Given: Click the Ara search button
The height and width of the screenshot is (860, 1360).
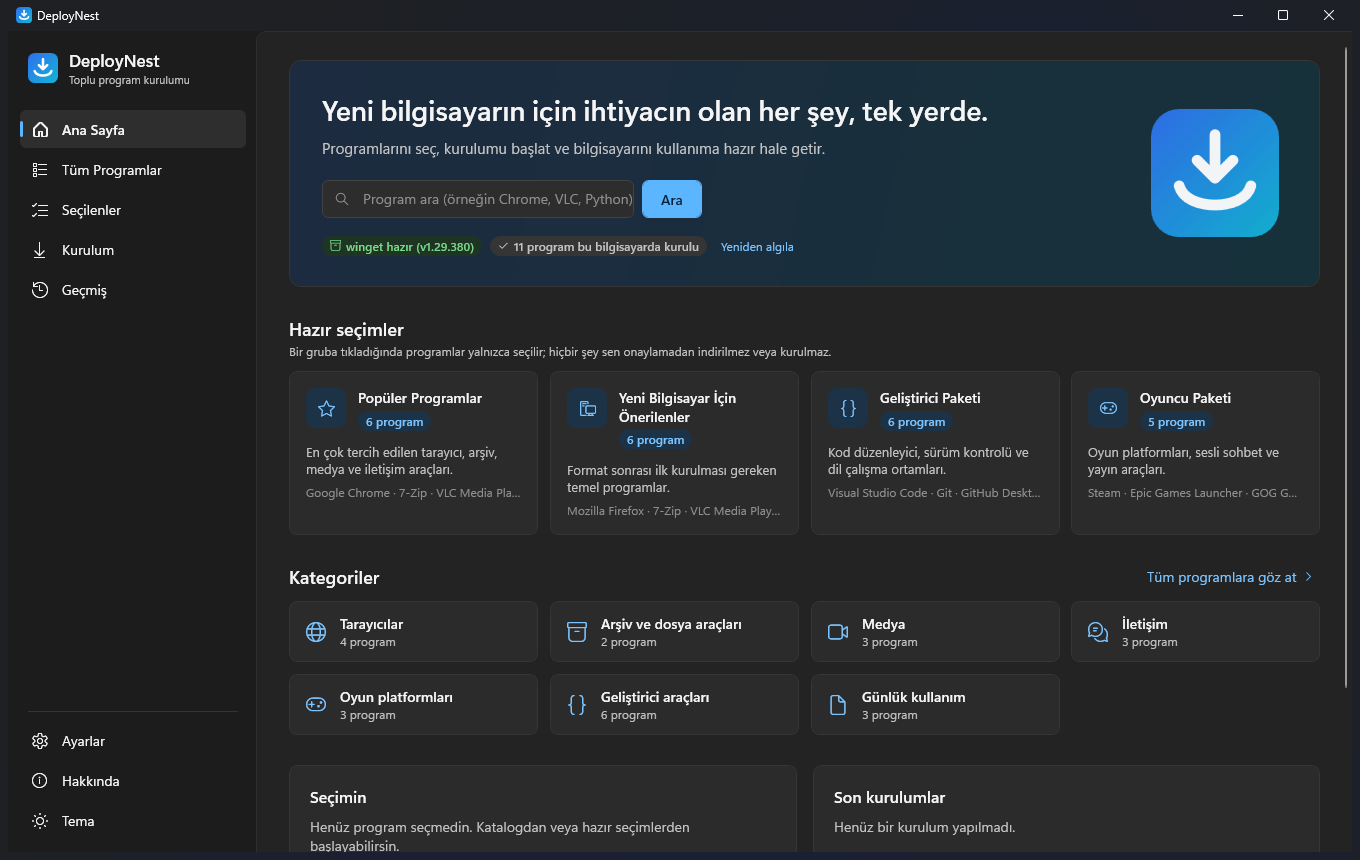Looking at the screenshot, I should coord(672,199).
